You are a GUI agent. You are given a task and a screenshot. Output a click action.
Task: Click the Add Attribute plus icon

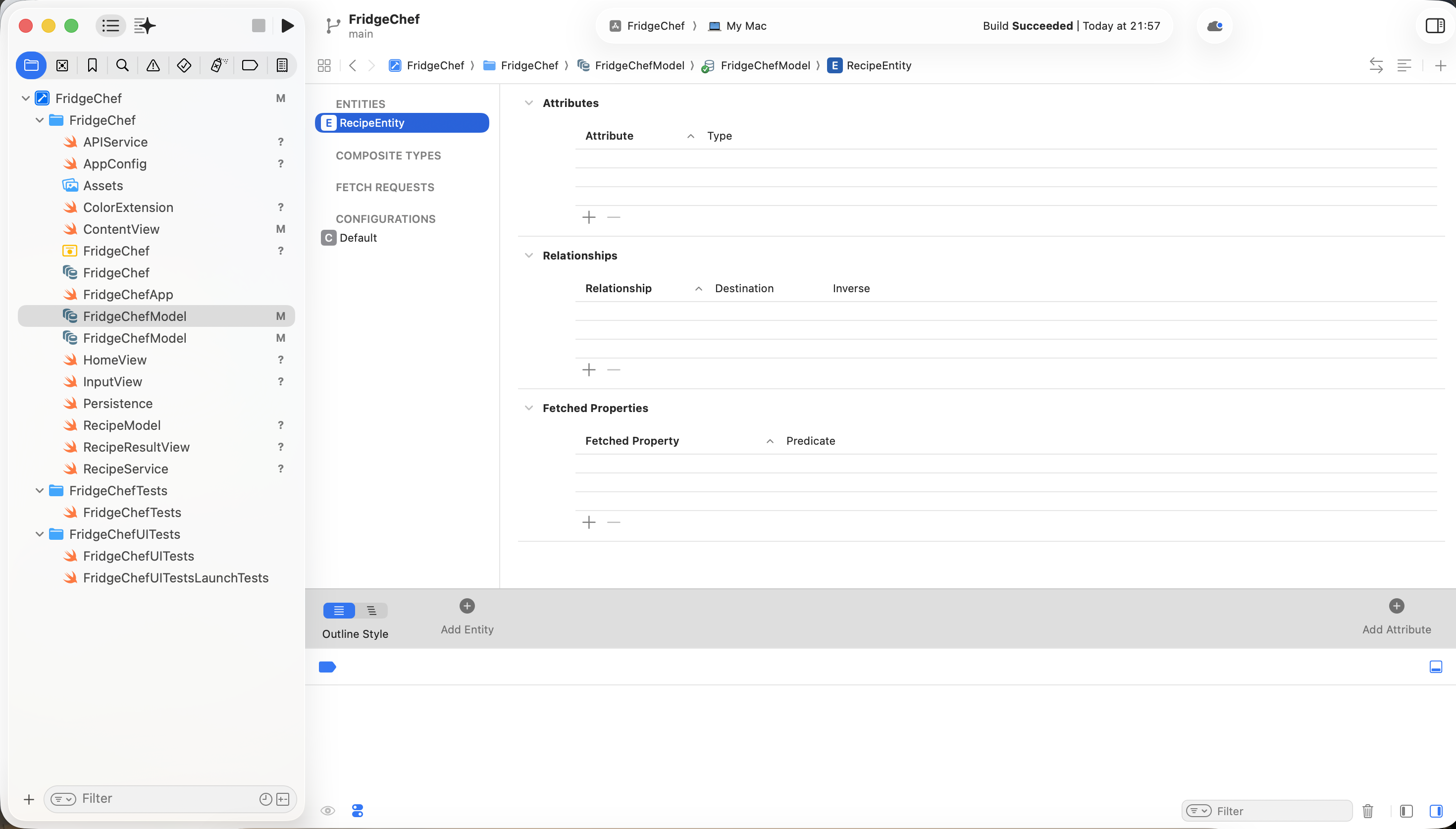(x=1396, y=606)
